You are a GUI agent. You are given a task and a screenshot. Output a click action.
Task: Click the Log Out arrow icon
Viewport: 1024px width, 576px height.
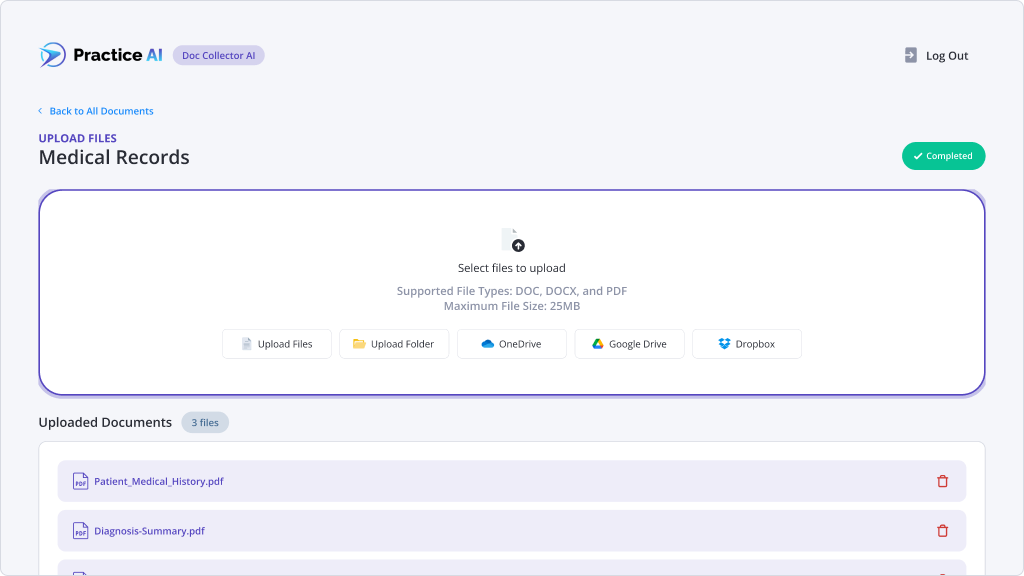(909, 55)
